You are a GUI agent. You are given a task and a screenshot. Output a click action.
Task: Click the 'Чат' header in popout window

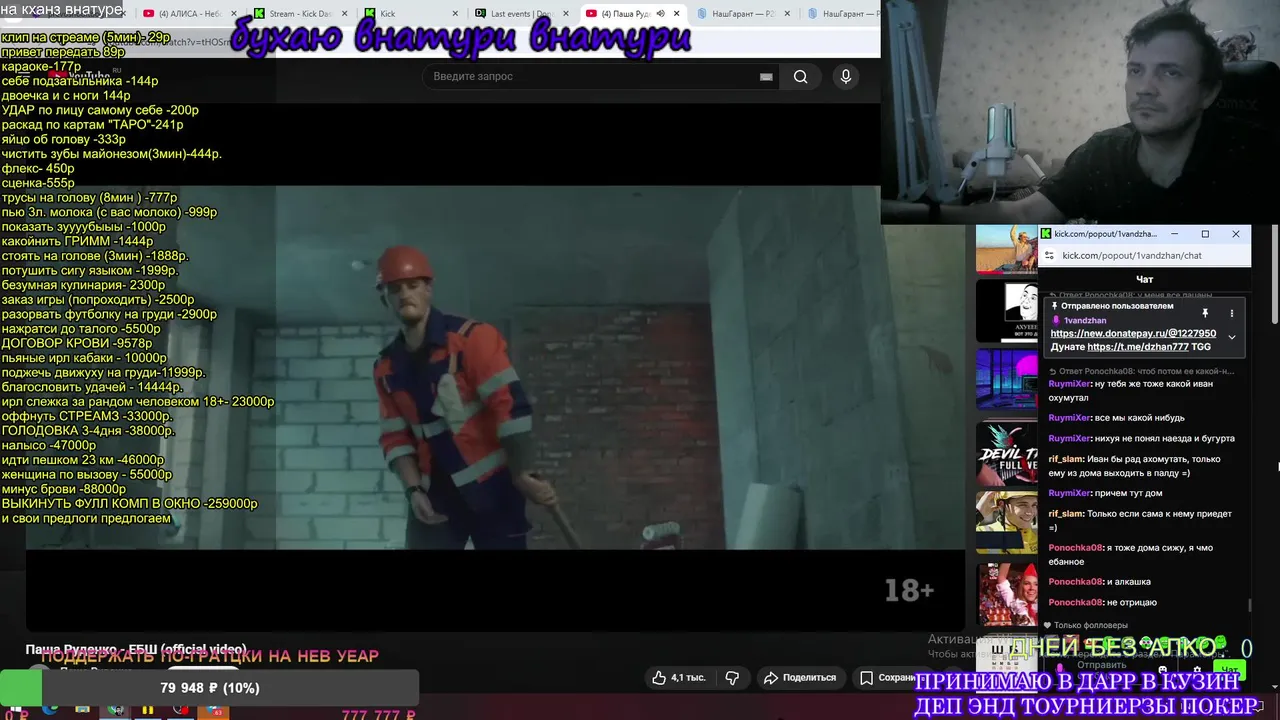coord(1145,279)
